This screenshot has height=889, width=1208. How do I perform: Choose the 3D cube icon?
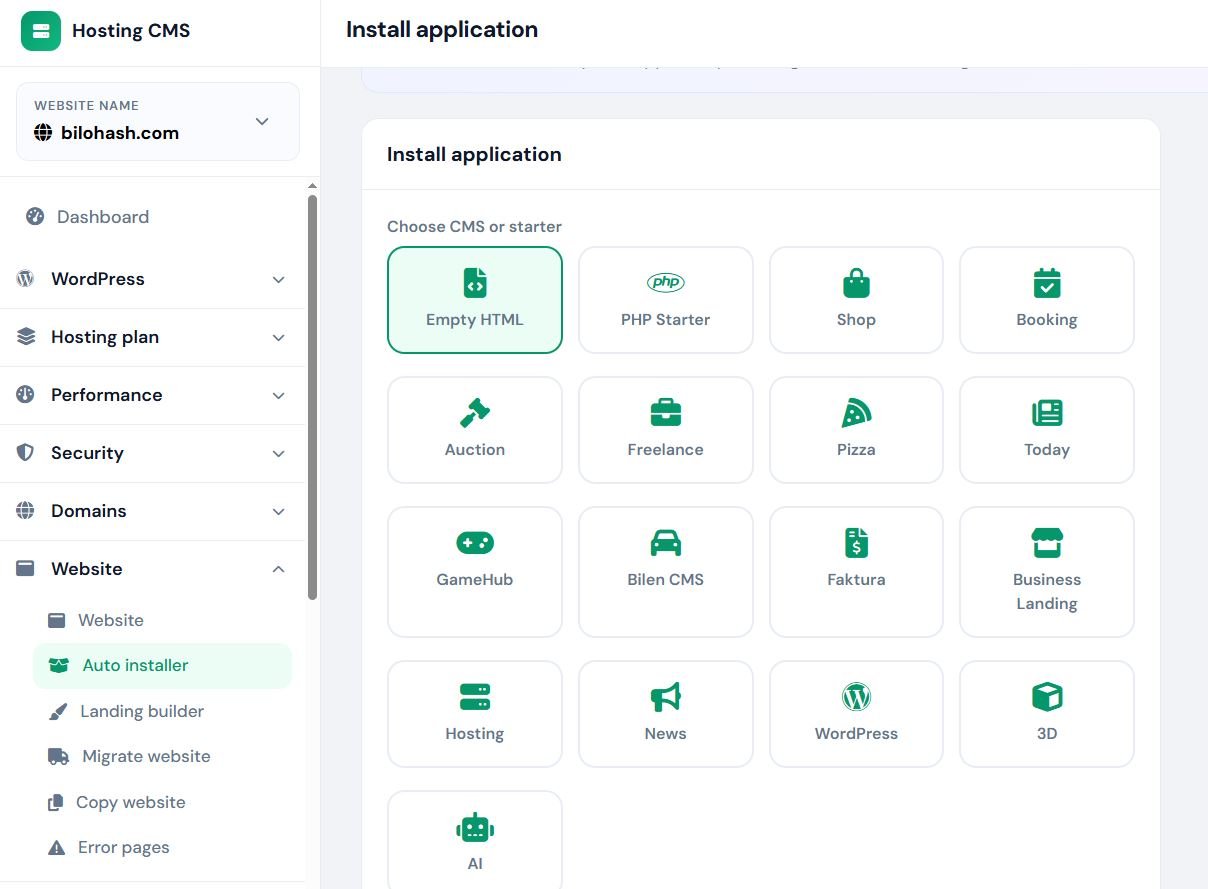[x=1047, y=697]
